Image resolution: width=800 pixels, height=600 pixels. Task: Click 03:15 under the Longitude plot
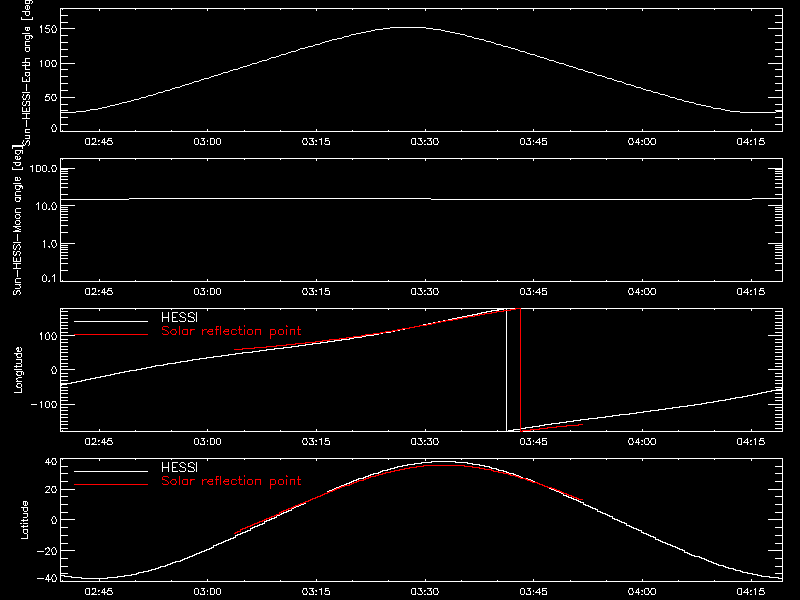316,442
